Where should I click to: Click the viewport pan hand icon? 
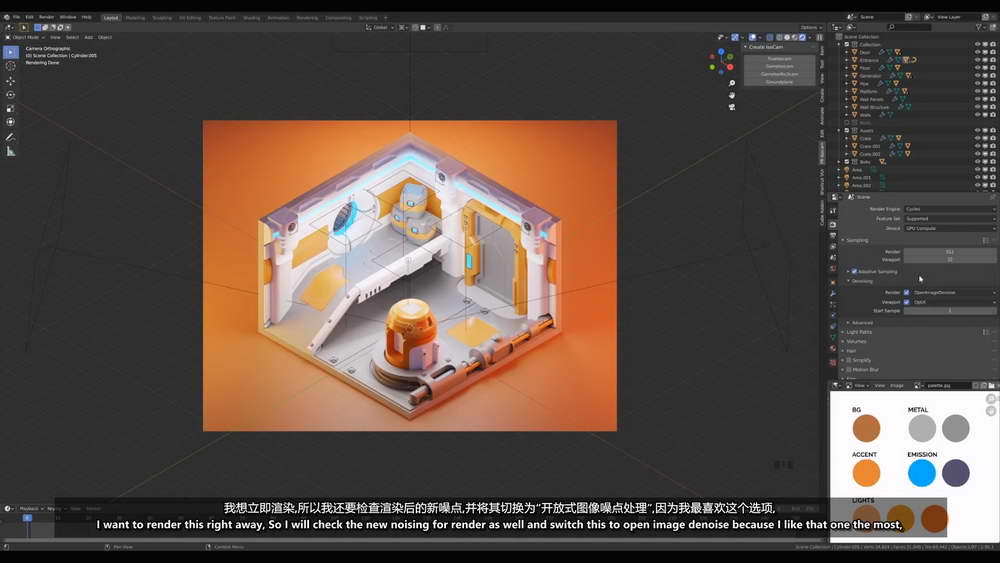pos(732,95)
